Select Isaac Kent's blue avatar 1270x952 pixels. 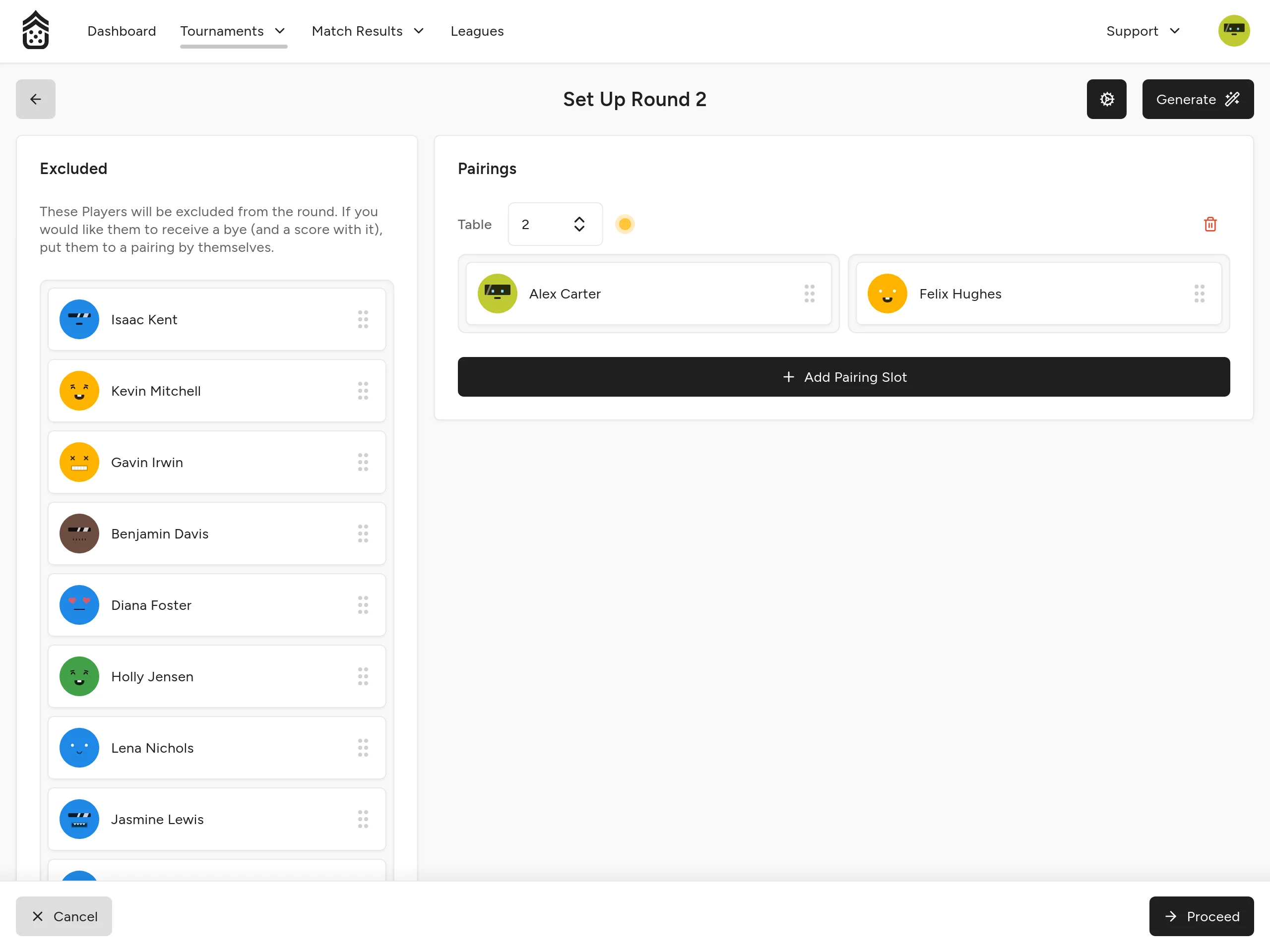click(79, 320)
